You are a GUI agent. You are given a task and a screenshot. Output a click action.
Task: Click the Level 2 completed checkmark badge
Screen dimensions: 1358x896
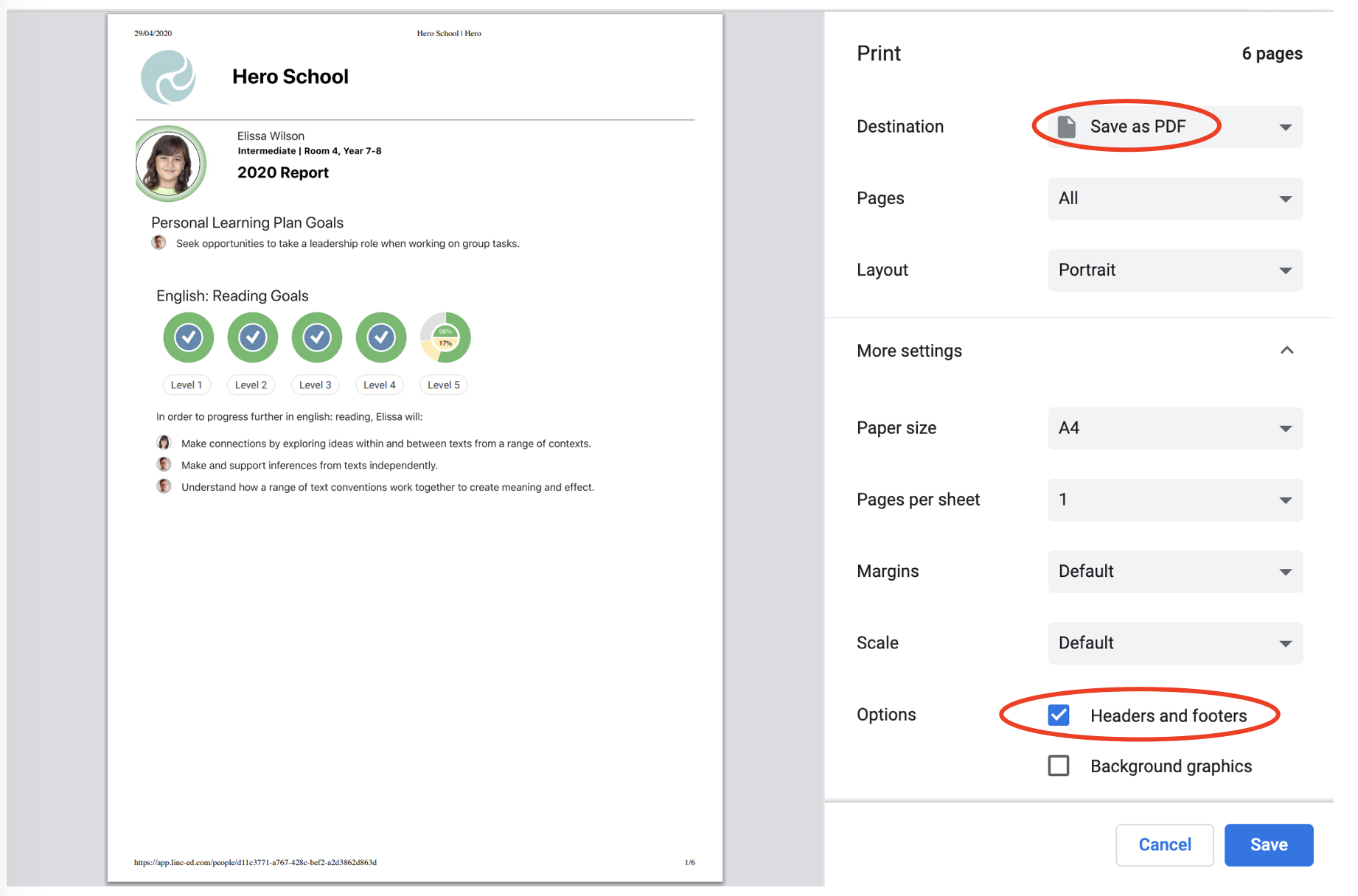253,337
